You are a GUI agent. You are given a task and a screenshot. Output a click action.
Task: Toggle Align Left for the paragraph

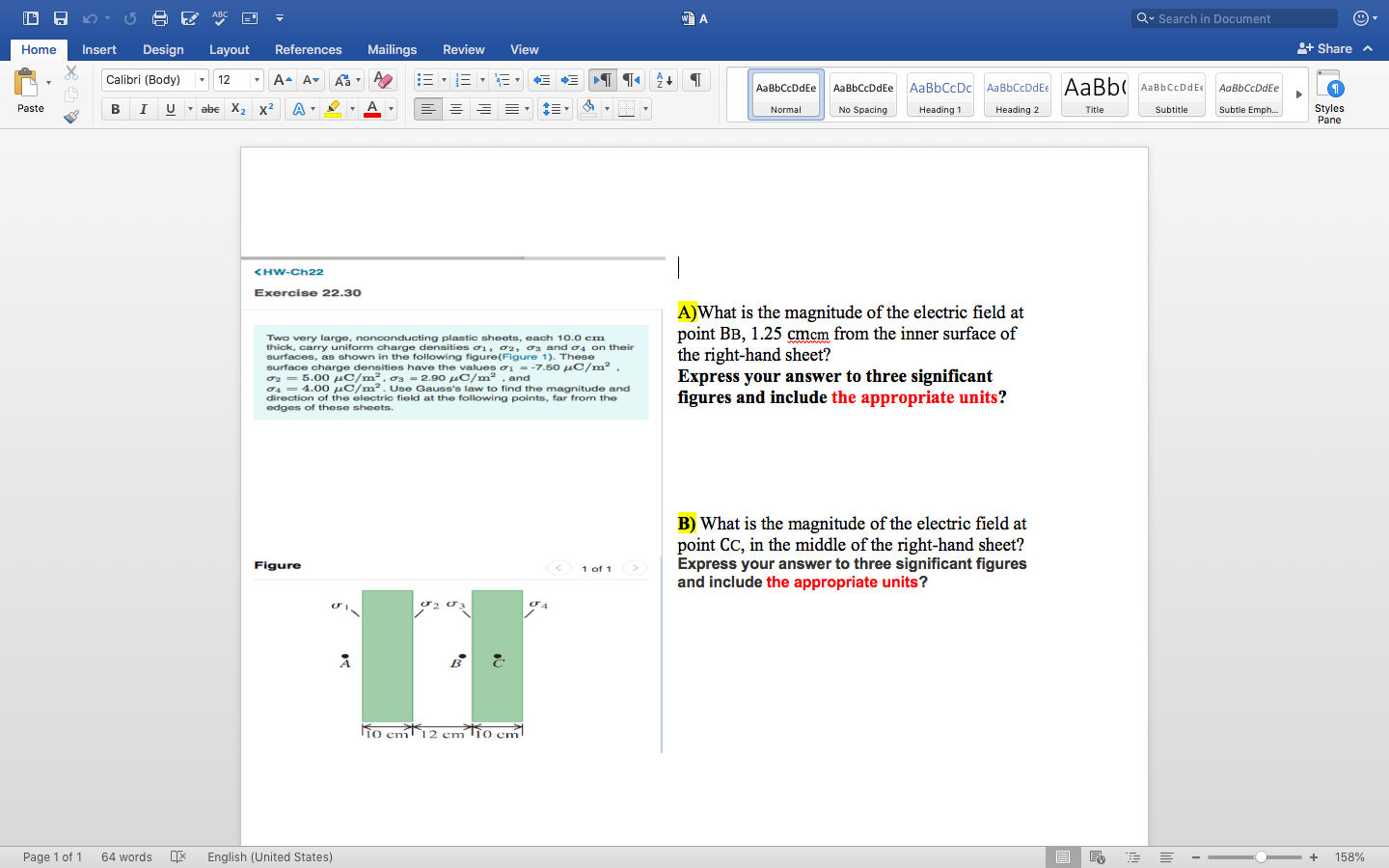click(428, 109)
